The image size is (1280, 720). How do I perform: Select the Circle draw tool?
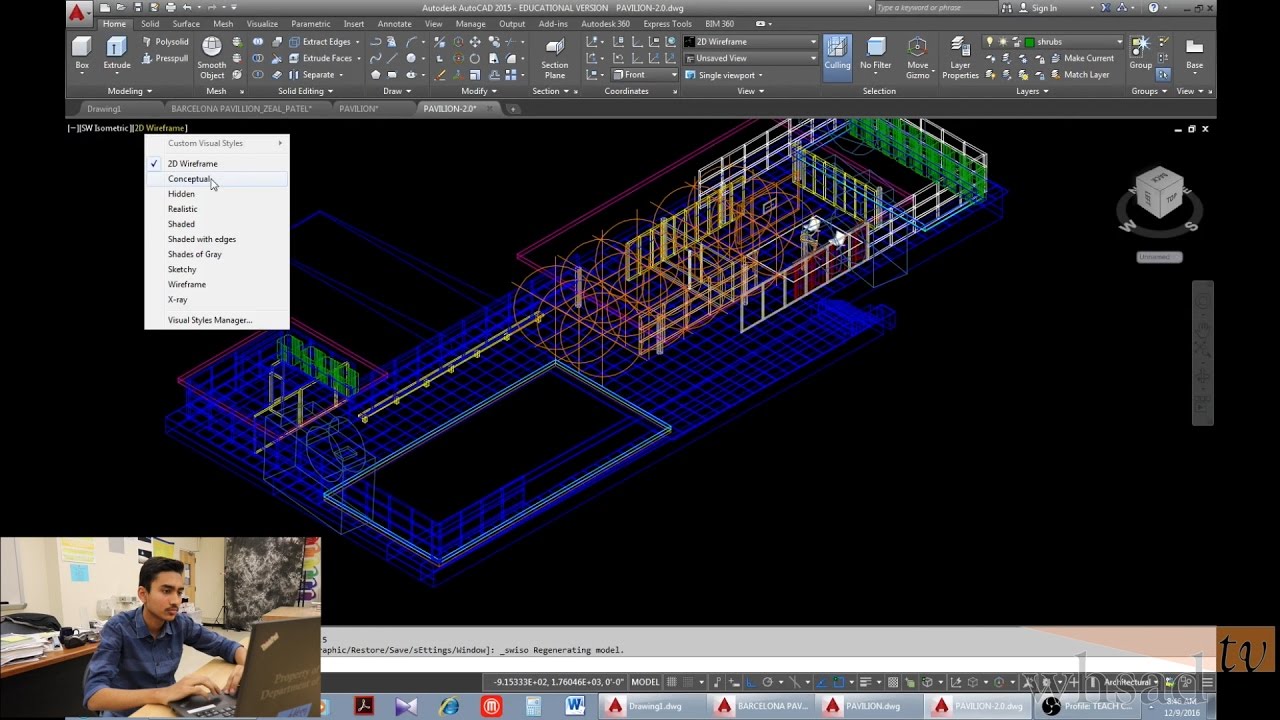tap(411, 58)
